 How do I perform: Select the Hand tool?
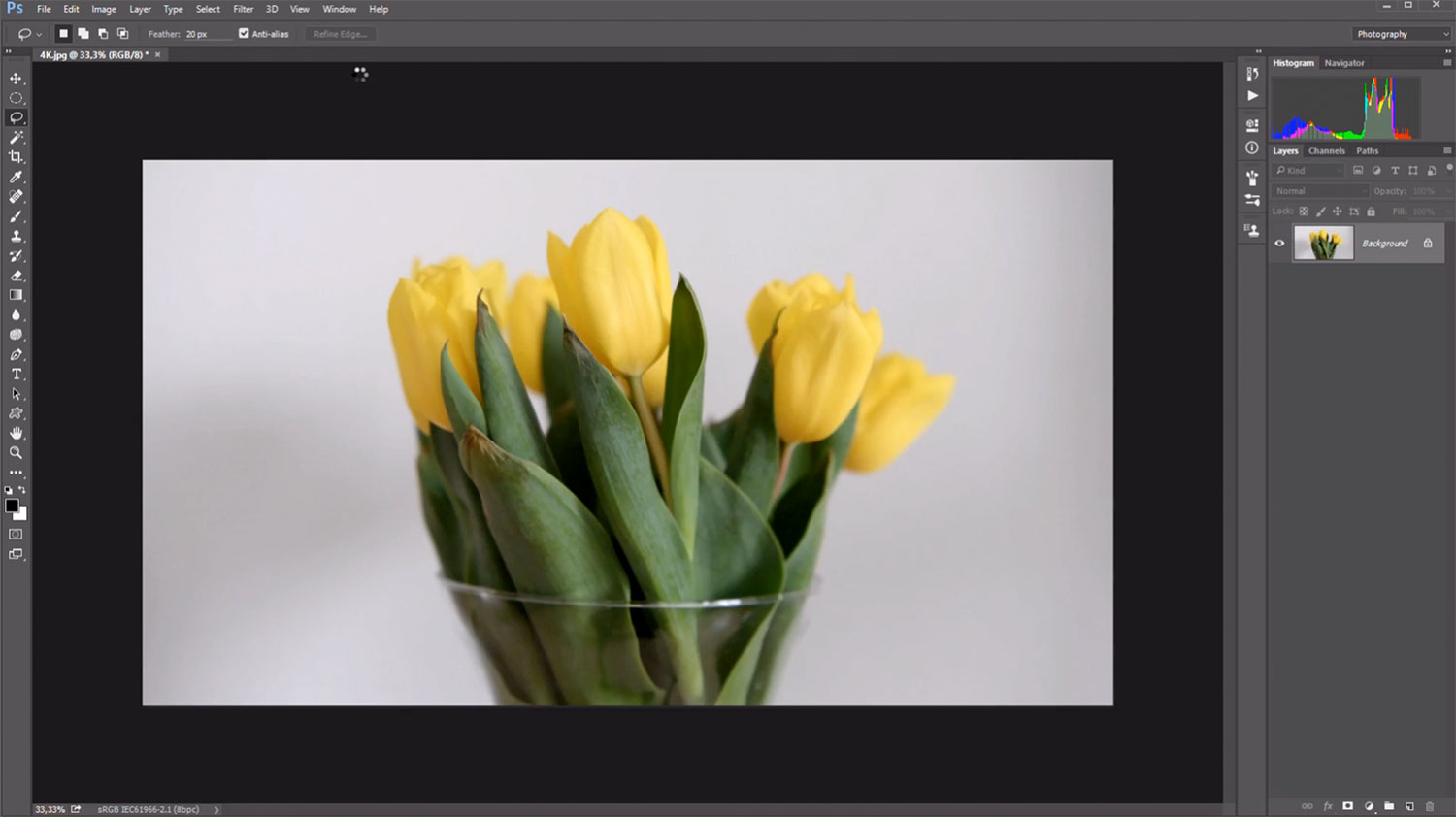tap(16, 434)
